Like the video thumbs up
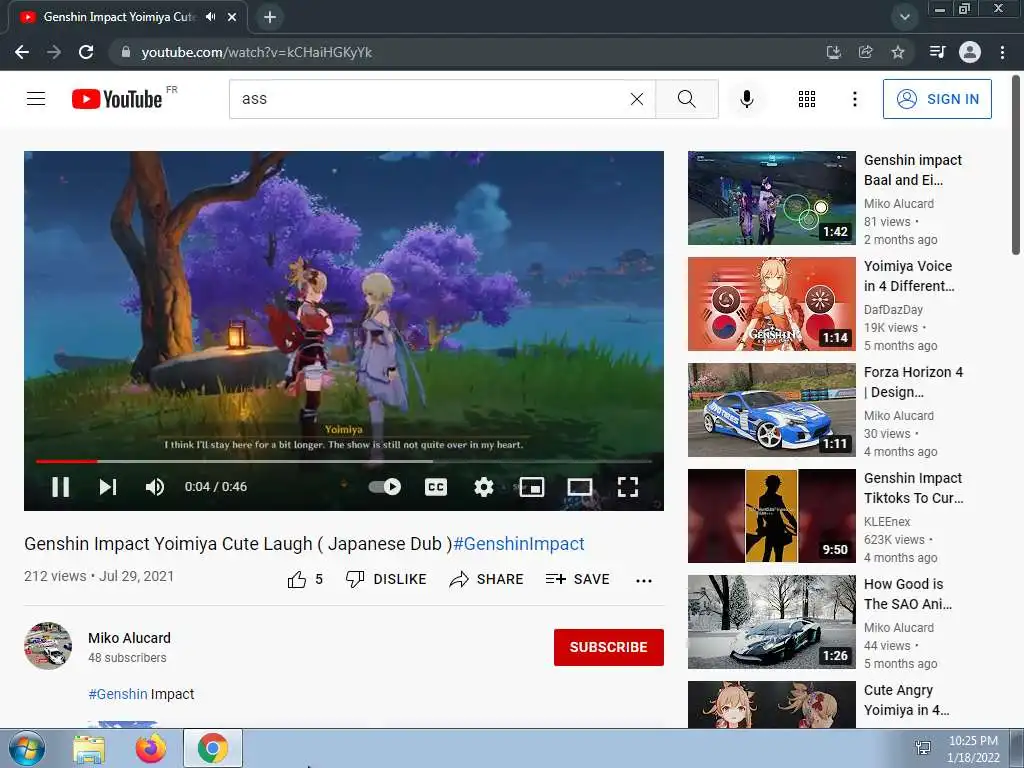This screenshot has height=768, width=1024. (305, 579)
